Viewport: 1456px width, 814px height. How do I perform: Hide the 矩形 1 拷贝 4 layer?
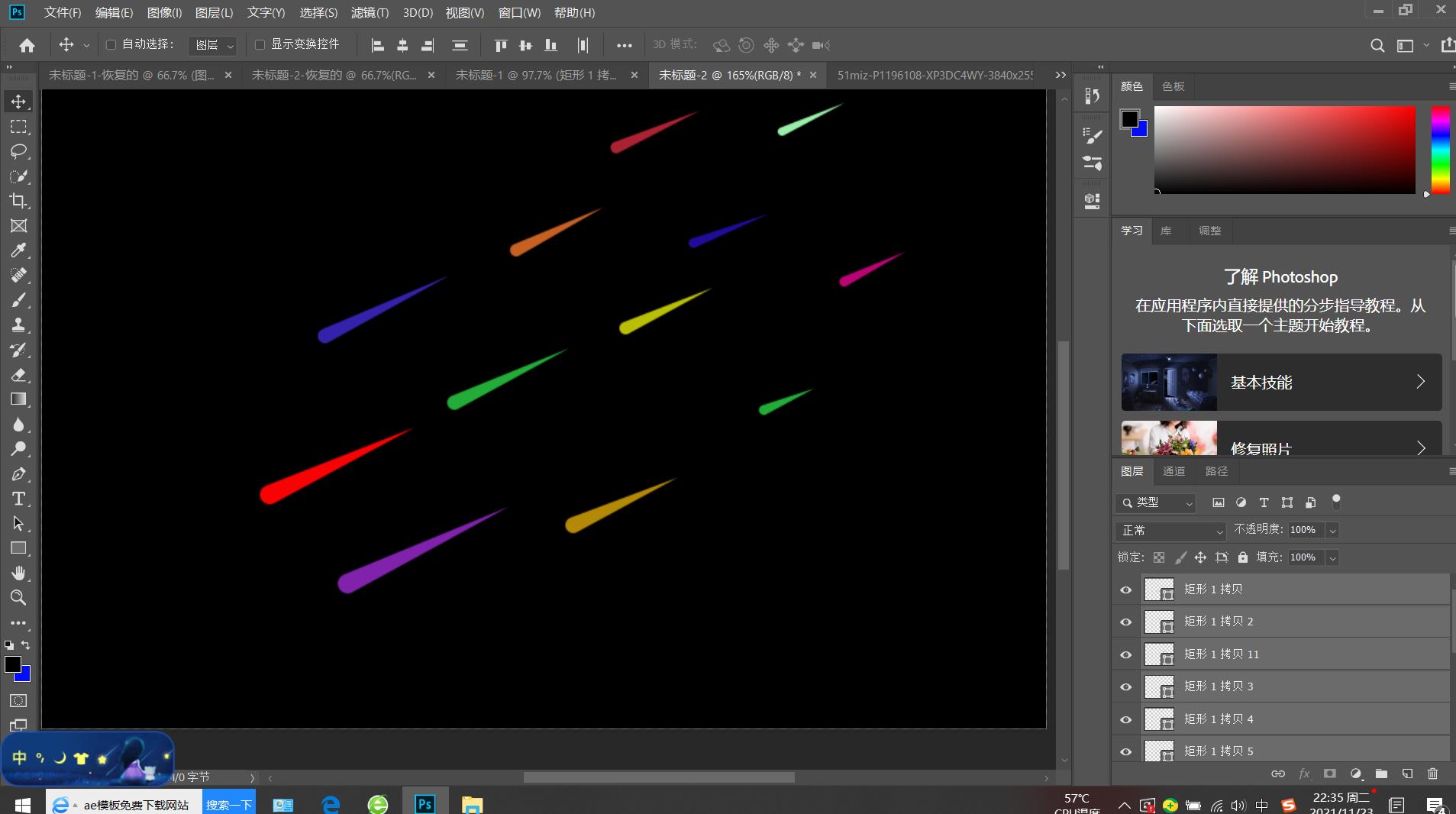click(1126, 719)
